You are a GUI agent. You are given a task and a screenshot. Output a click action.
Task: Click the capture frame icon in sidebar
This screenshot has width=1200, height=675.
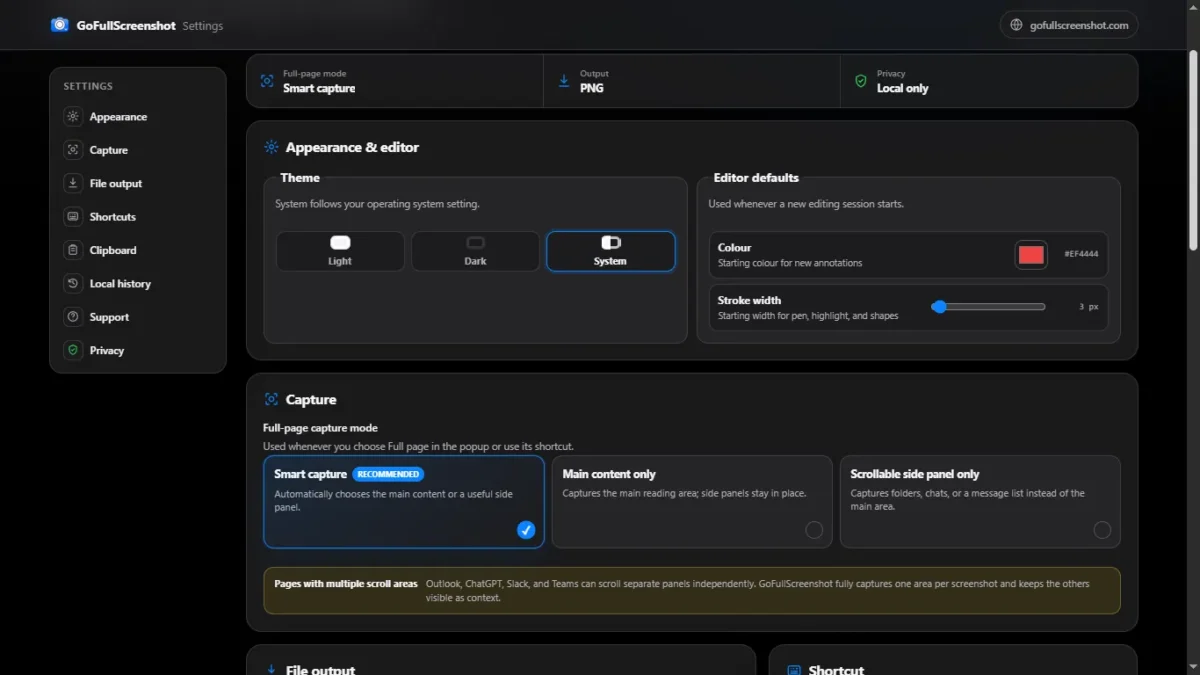pos(72,150)
